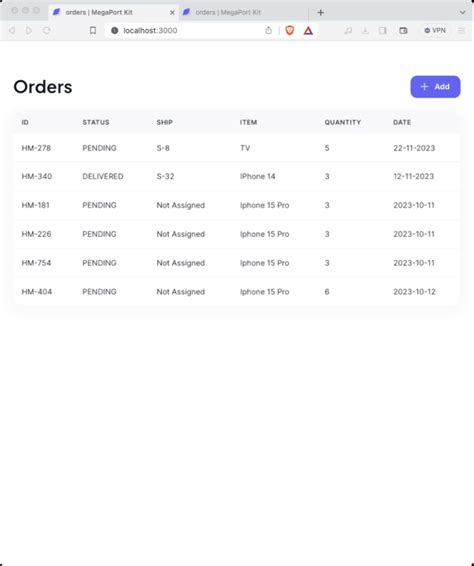Open the Brave Wallet icon

point(403,31)
